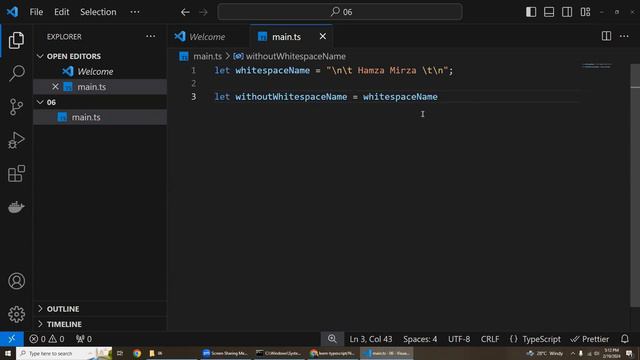Open the Run and Debug view
Viewport: 640px width, 360px height.
click(16, 140)
